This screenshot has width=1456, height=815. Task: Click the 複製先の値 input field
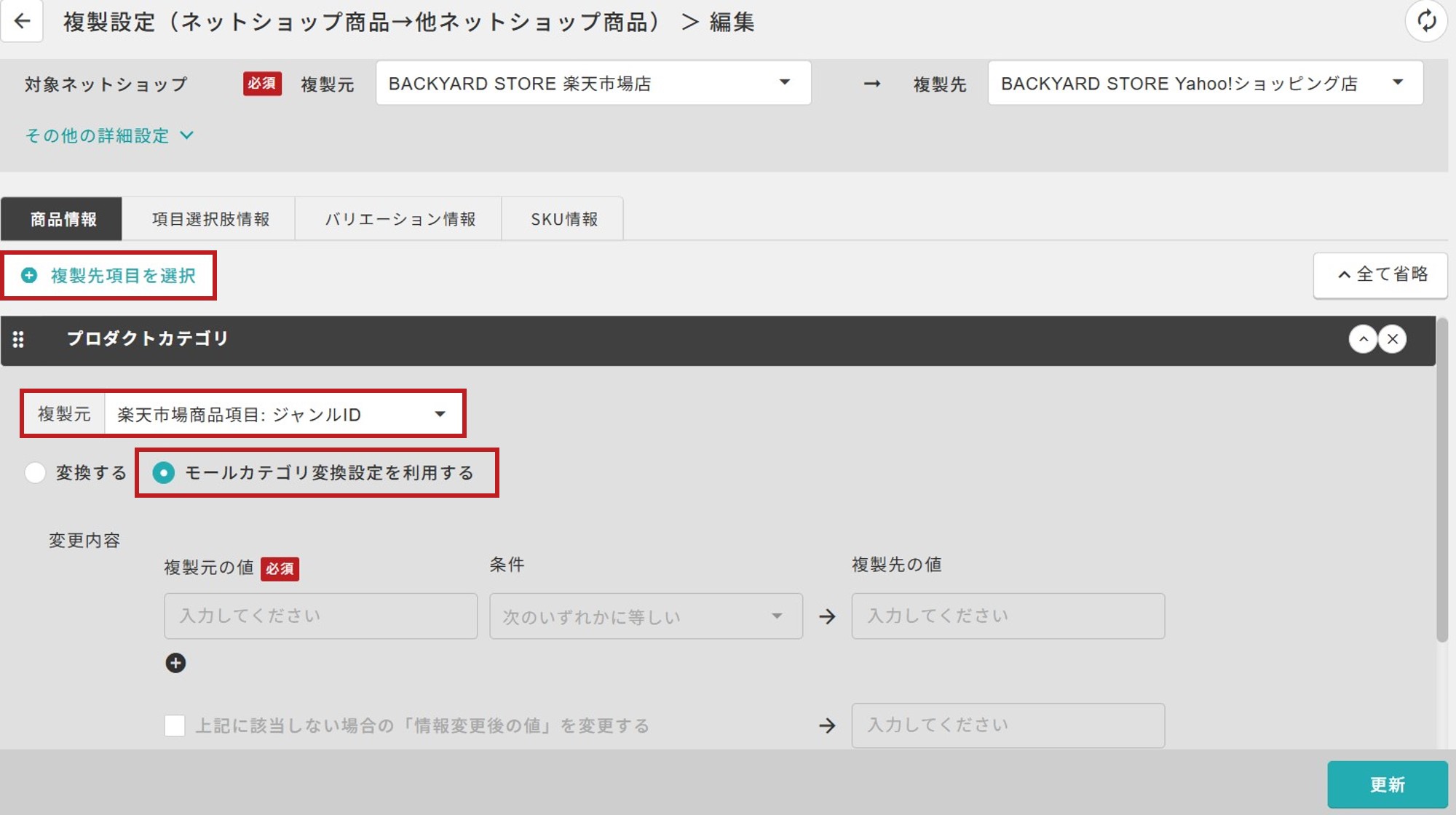click(1008, 616)
